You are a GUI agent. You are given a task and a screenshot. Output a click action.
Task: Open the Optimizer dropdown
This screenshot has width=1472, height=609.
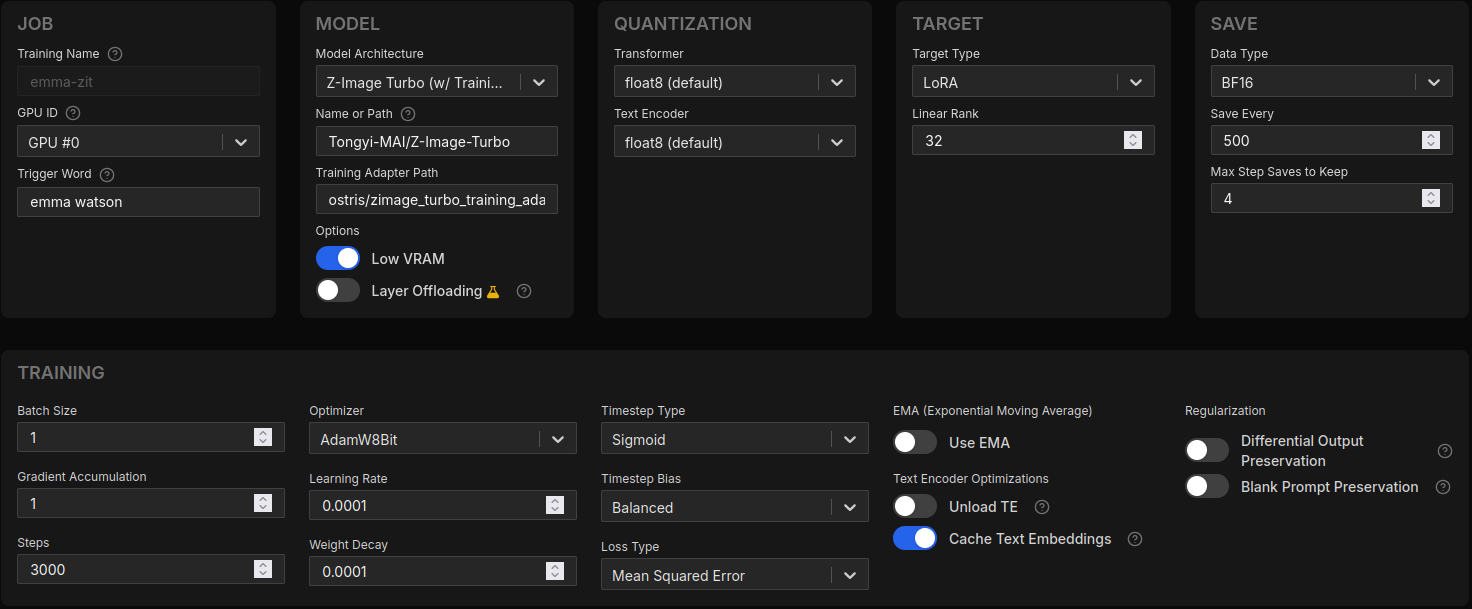[443, 439]
